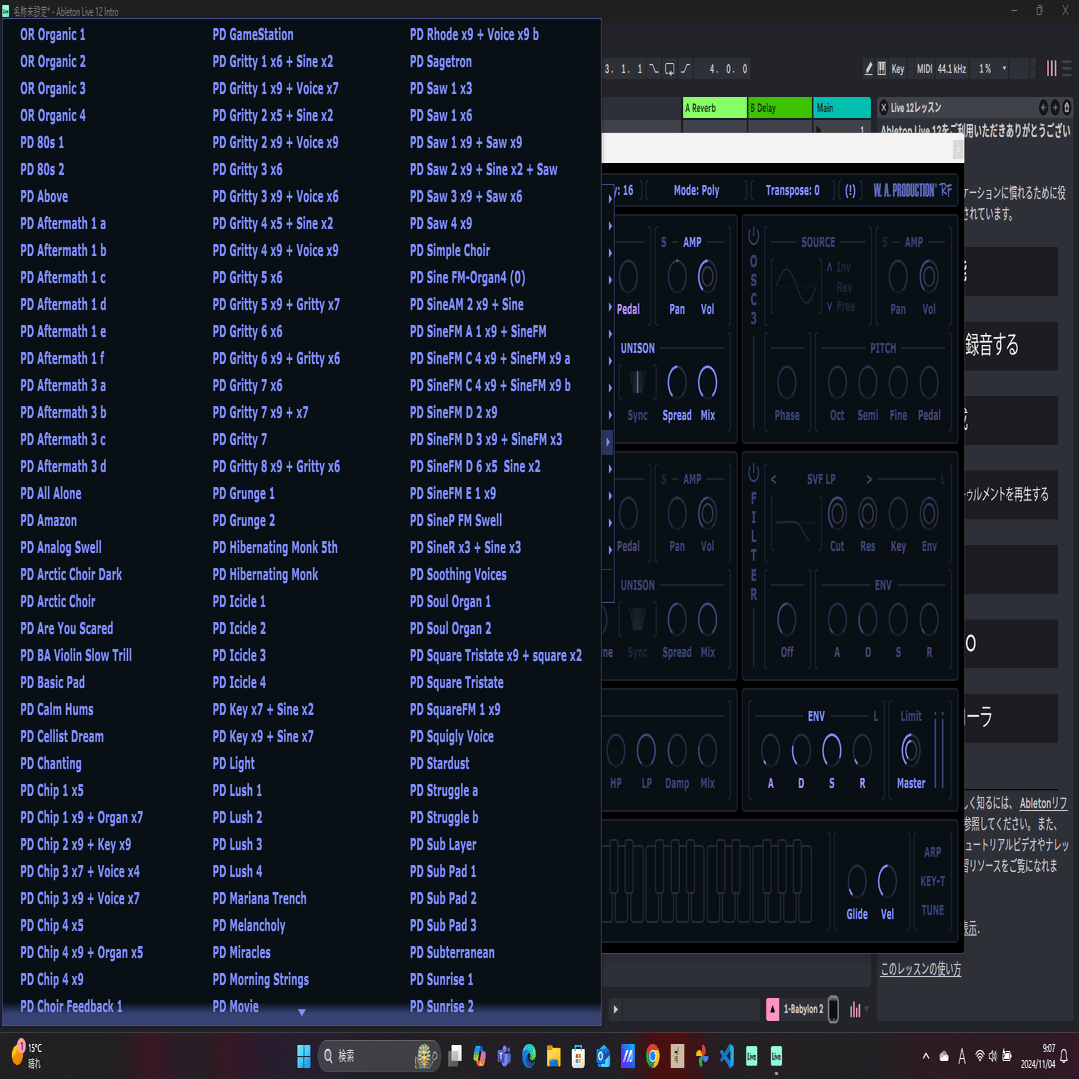Open Google Photos pinwheel icon in taskbar

point(702,1056)
